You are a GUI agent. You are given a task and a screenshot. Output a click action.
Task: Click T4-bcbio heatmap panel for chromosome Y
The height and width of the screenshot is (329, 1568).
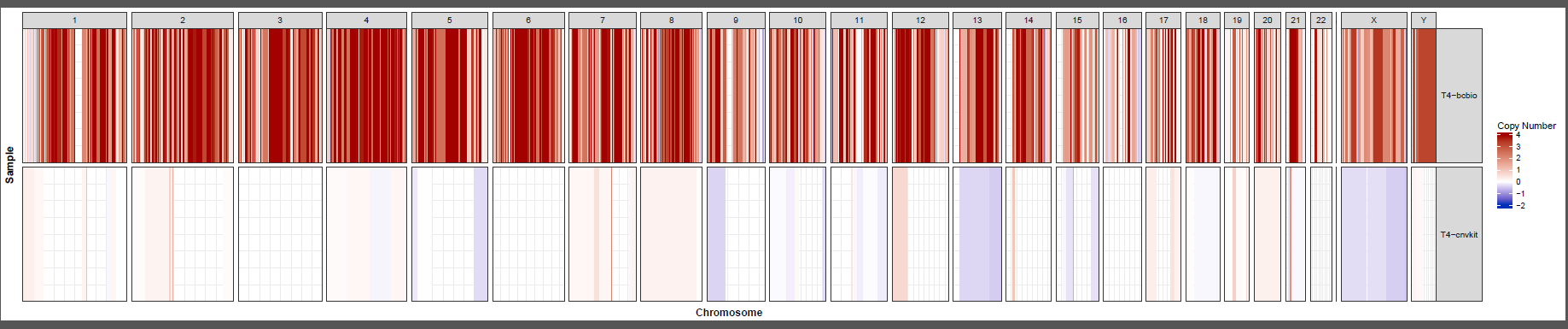point(1424,96)
